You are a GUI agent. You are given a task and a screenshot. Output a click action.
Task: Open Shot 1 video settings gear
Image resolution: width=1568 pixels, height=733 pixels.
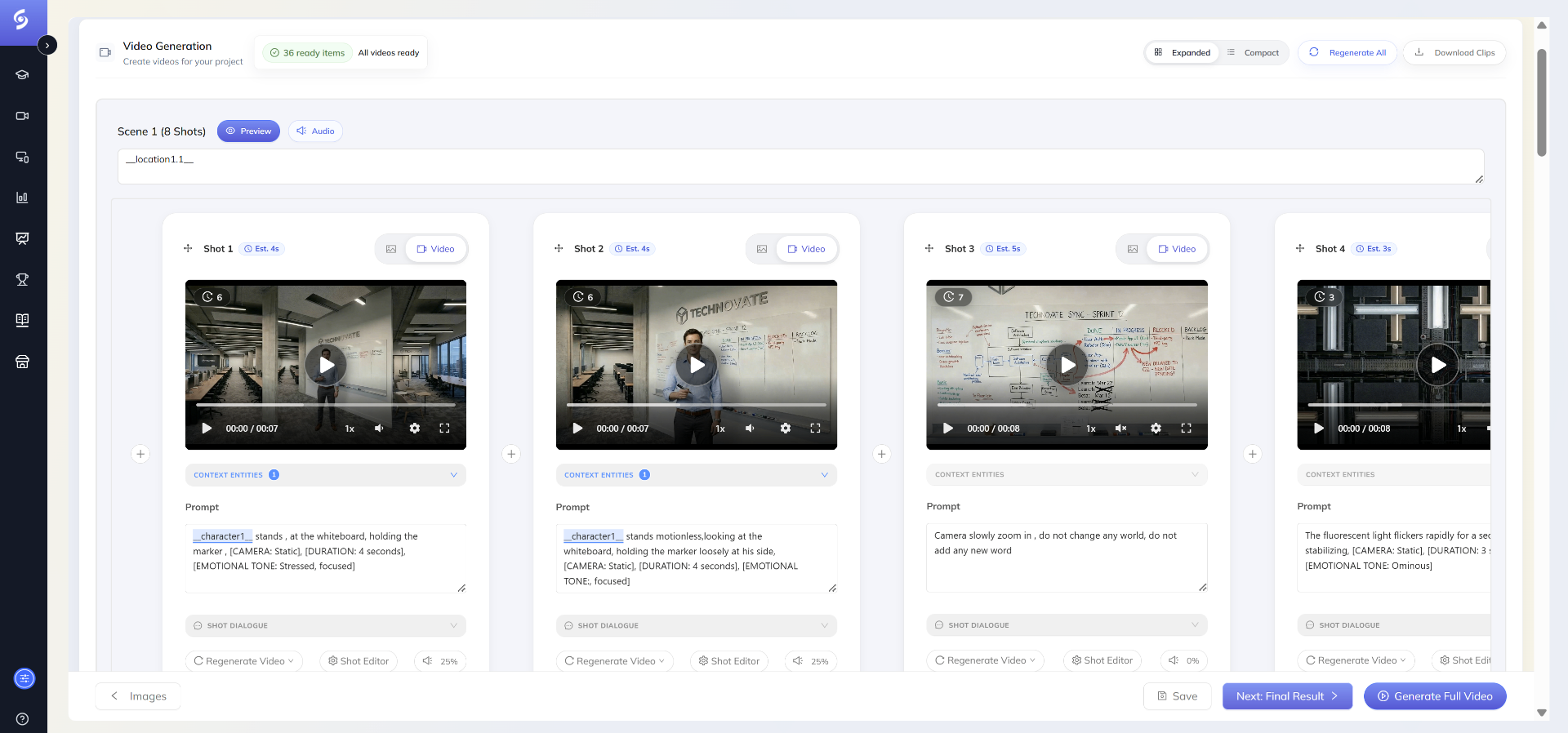click(x=415, y=428)
